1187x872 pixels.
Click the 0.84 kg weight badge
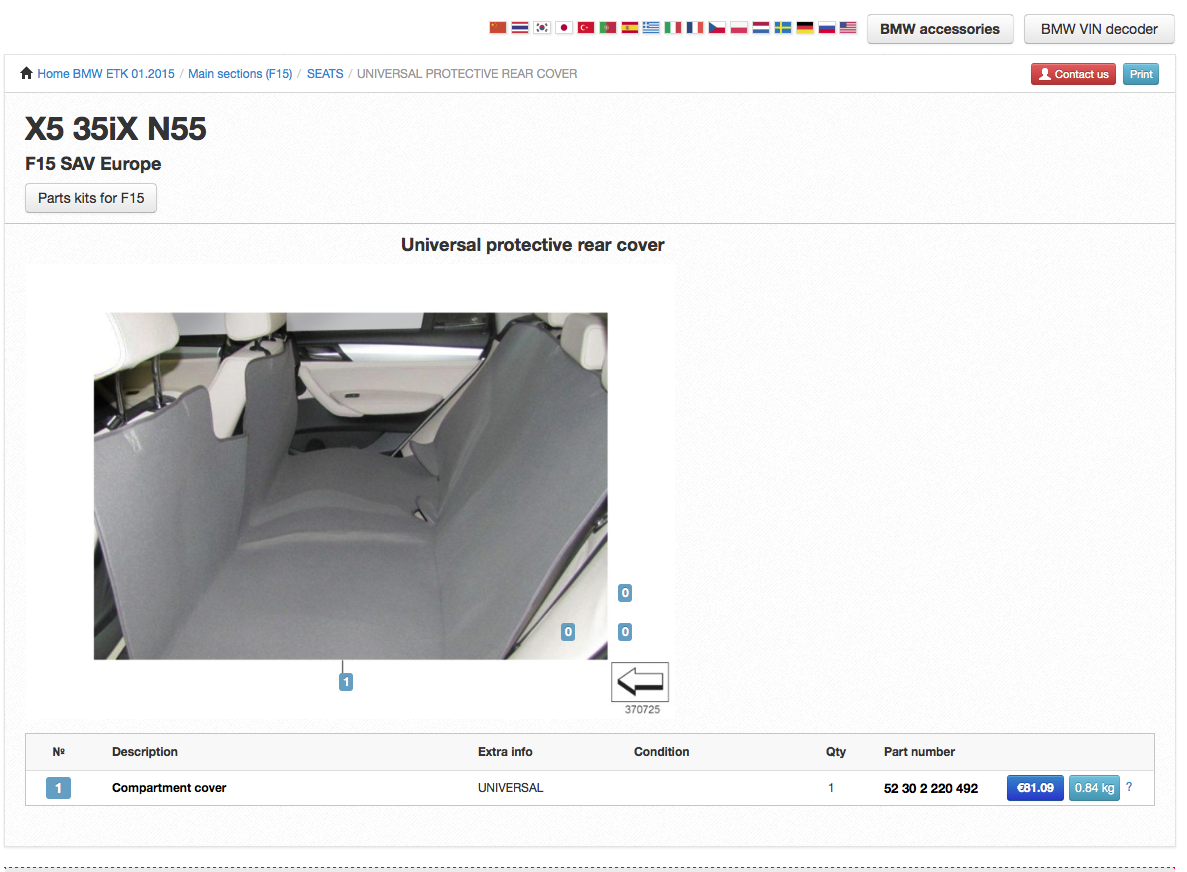1094,787
